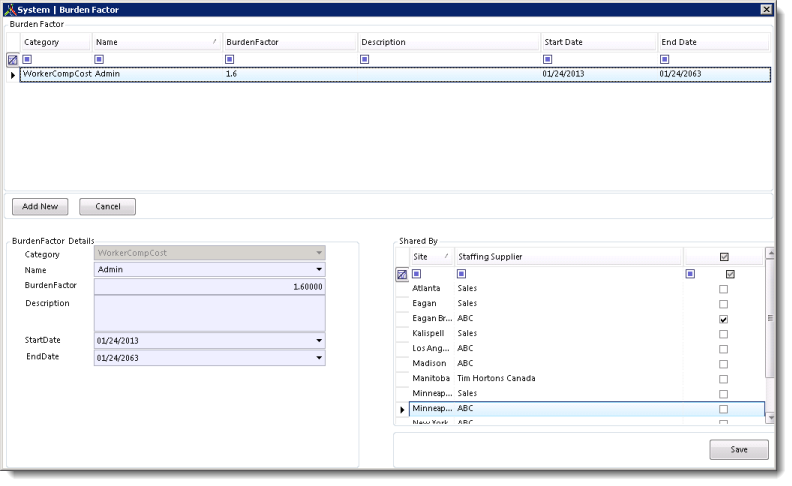Click the filter icon under Description column
The width and height of the screenshot is (792, 486).
click(365, 59)
